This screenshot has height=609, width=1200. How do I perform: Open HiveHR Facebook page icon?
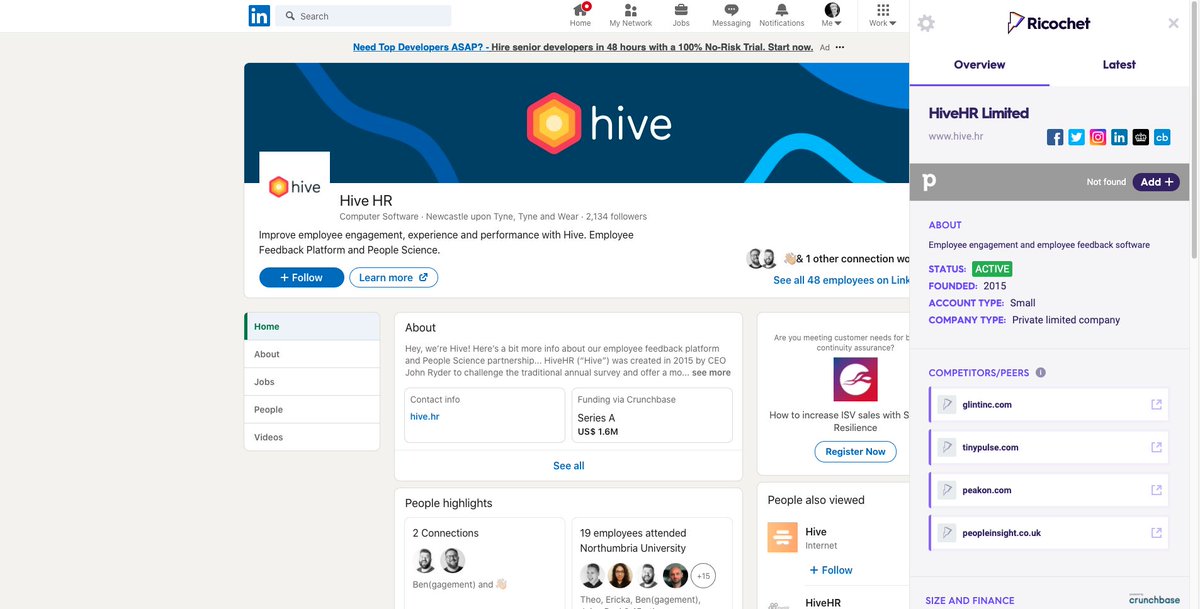pos(1055,137)
